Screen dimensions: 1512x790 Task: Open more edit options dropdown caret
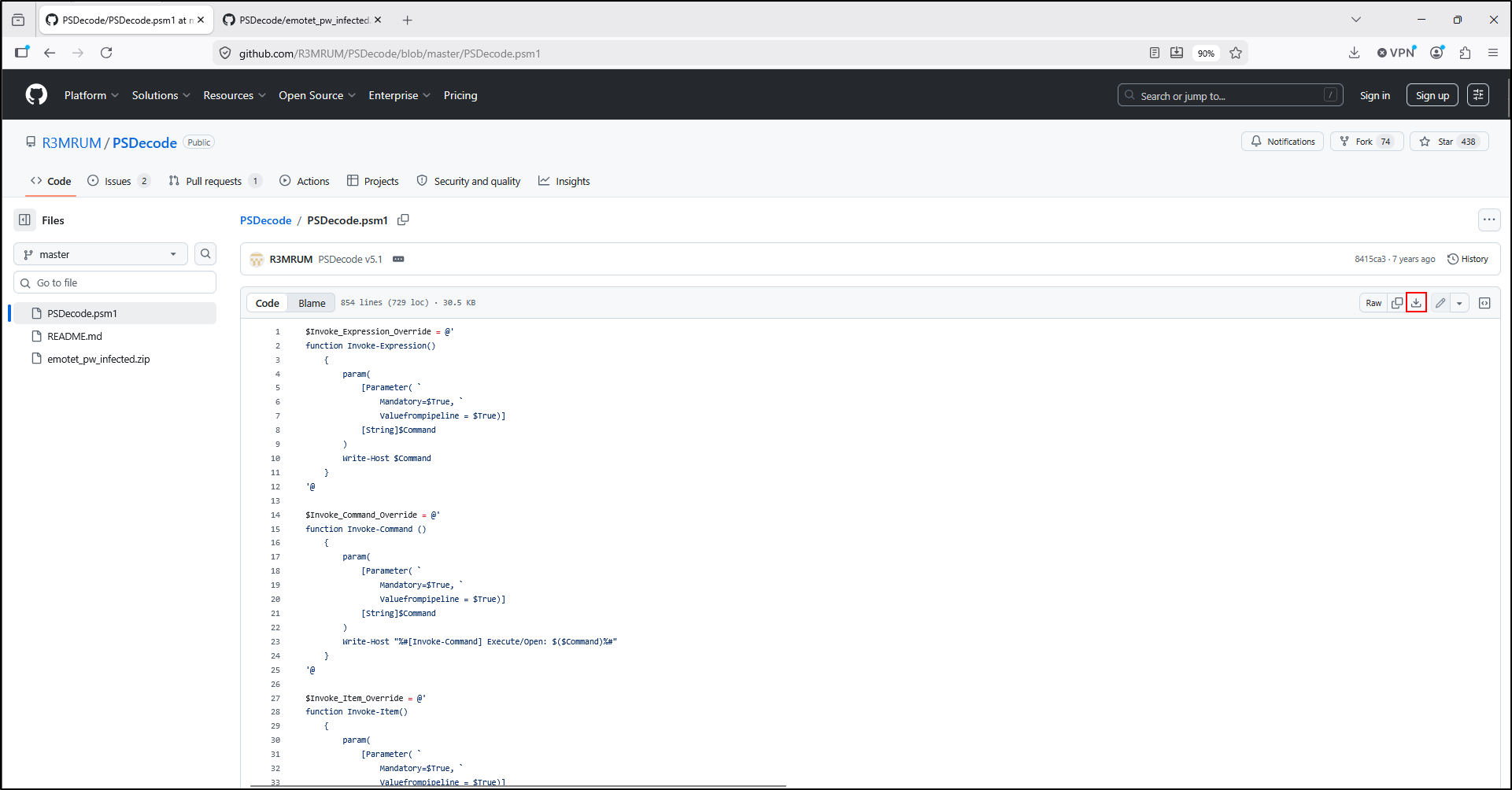click(1459, 303)
